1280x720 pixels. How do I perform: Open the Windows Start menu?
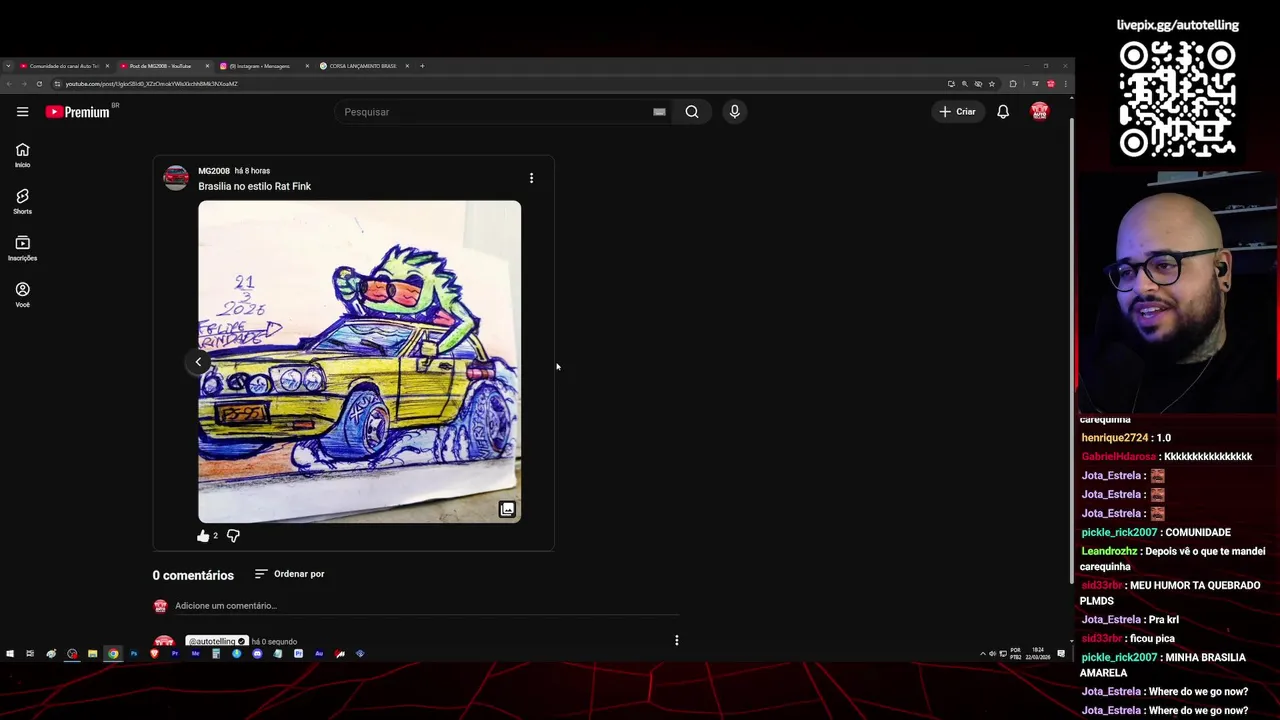(x=10, y=654)
